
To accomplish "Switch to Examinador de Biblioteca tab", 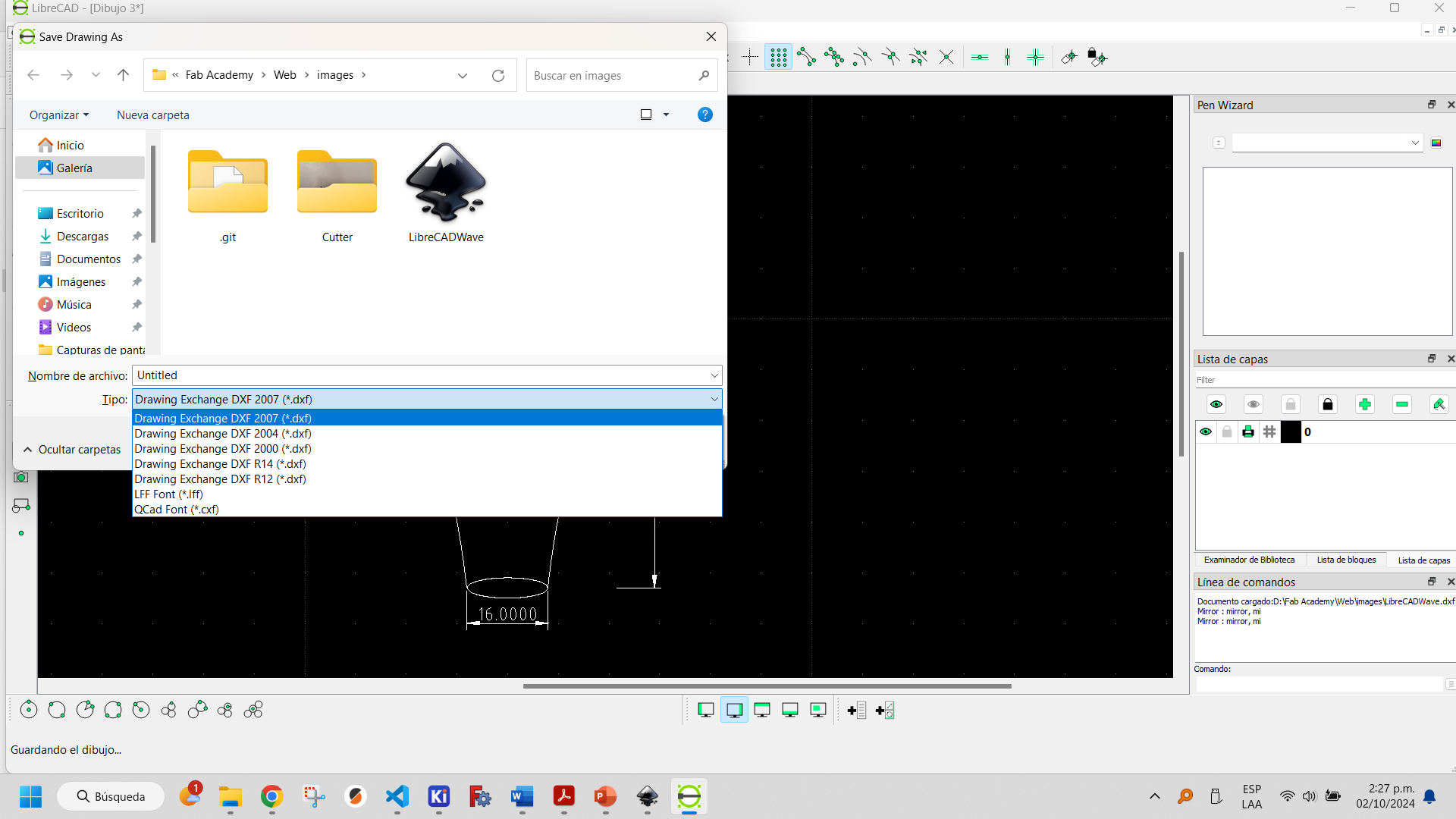I will [1249, 560].
